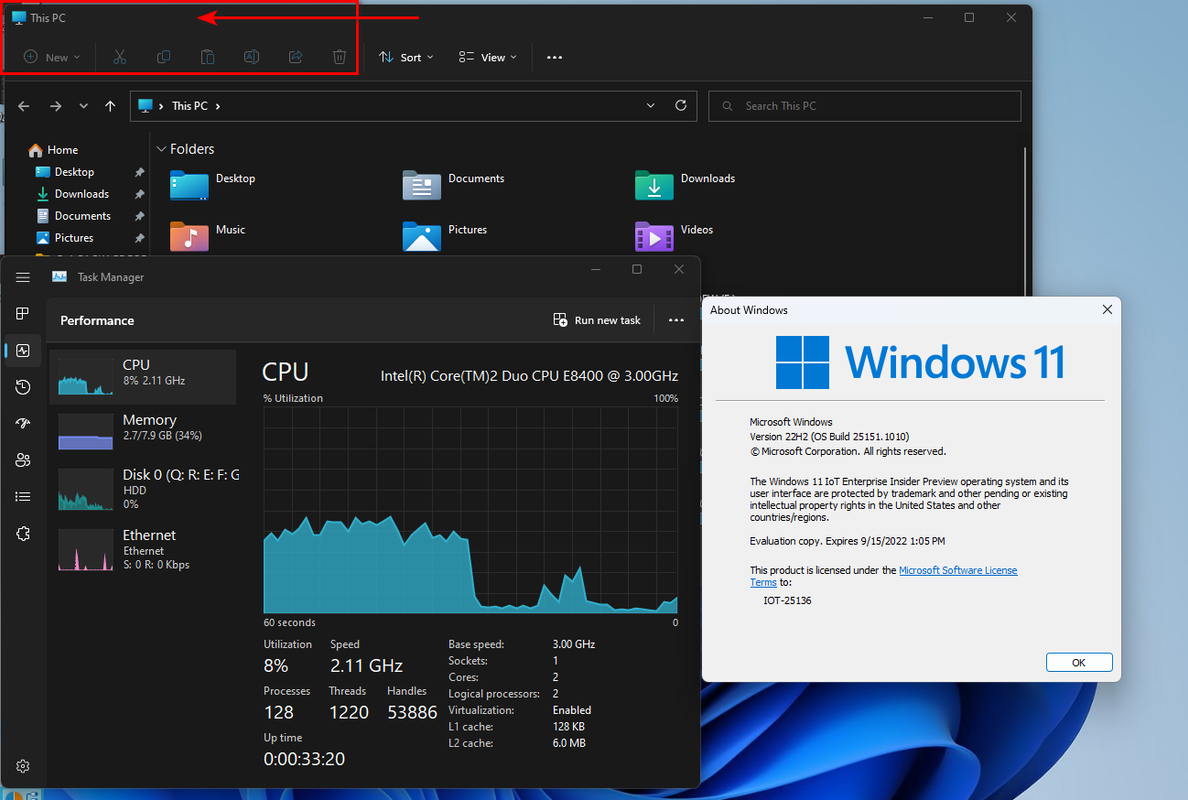Close the About Windows dialog
Viewport: 1188px width, 800px height.
coord(1107,310)
